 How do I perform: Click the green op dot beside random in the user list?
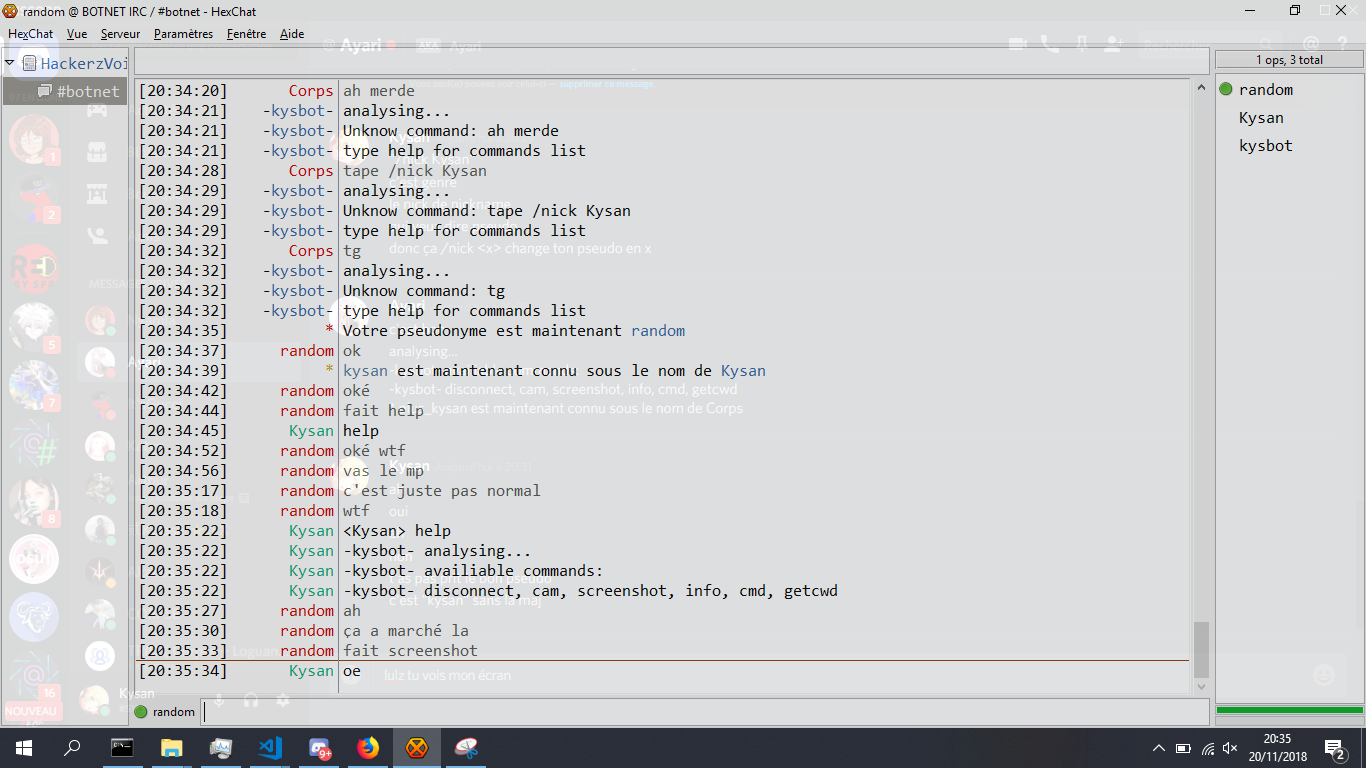(1226, 90)
